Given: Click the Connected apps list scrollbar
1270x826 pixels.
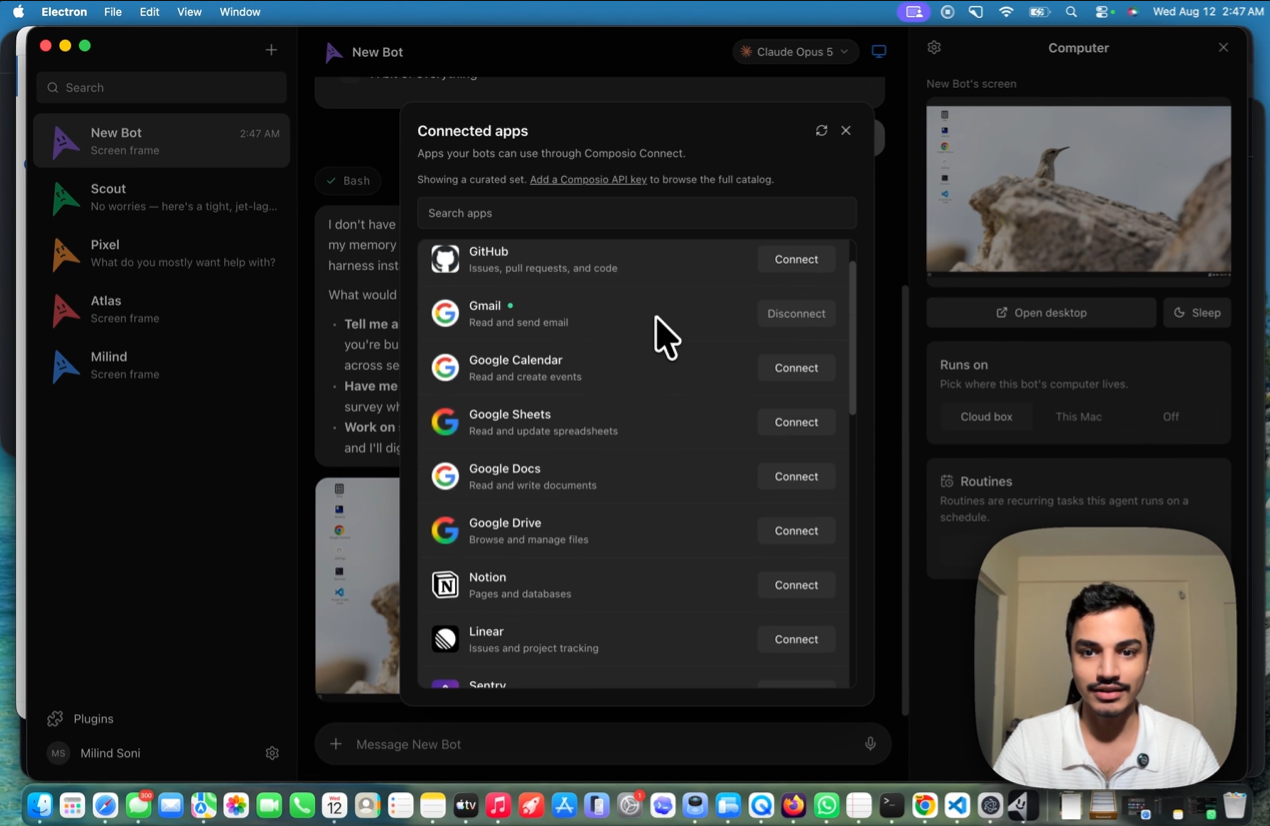Looking at the screenshot, I should click(853, 338).
